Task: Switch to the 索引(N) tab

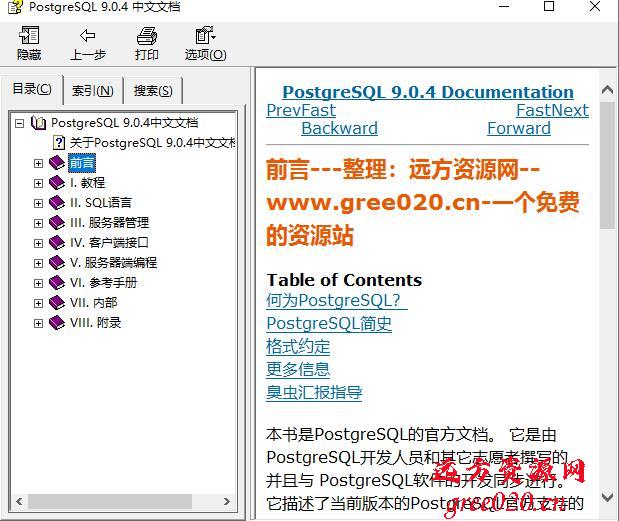Action: point(92,91)
